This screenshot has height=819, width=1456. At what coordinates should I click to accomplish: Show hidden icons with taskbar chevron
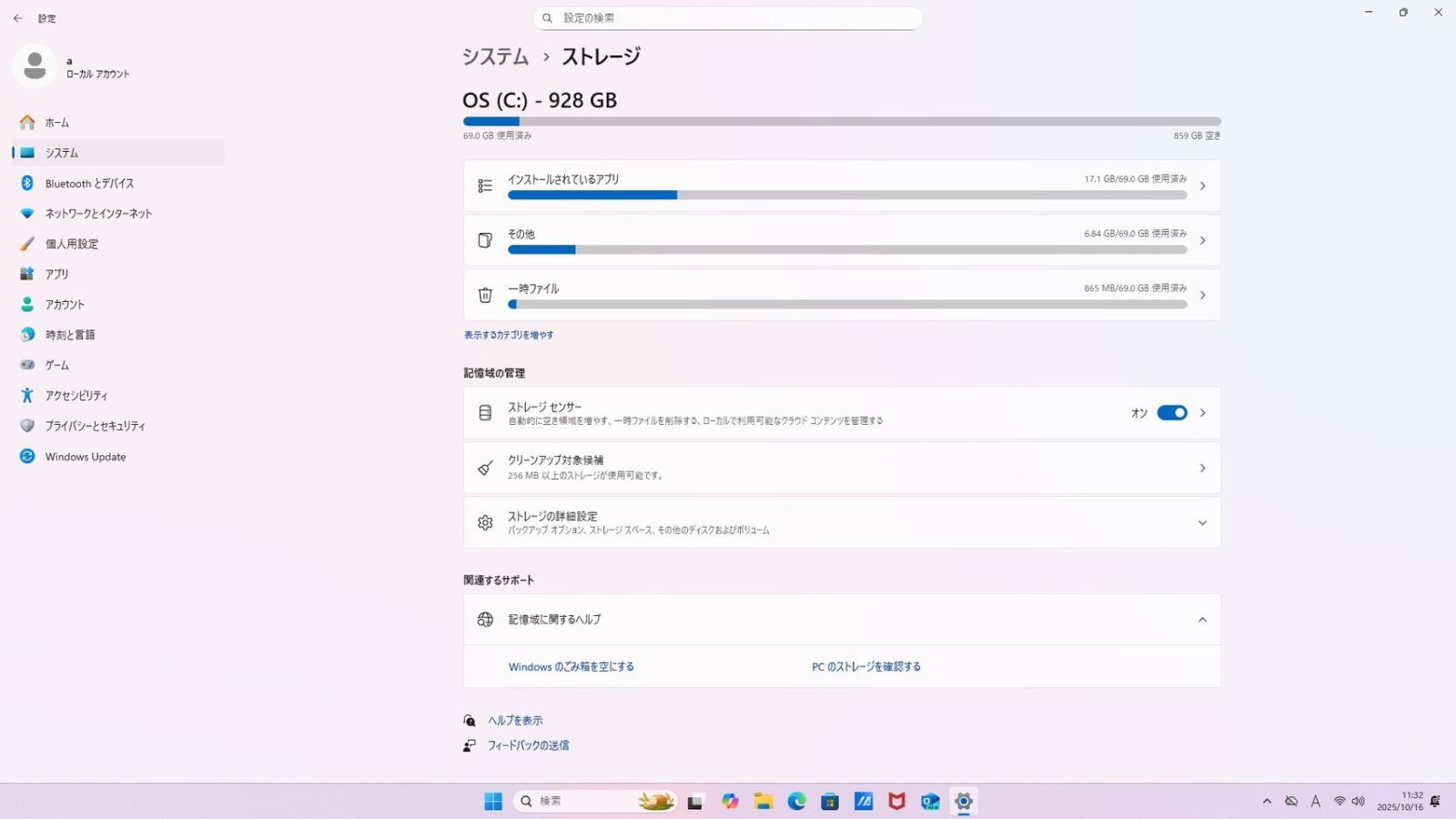[1268, 801]
